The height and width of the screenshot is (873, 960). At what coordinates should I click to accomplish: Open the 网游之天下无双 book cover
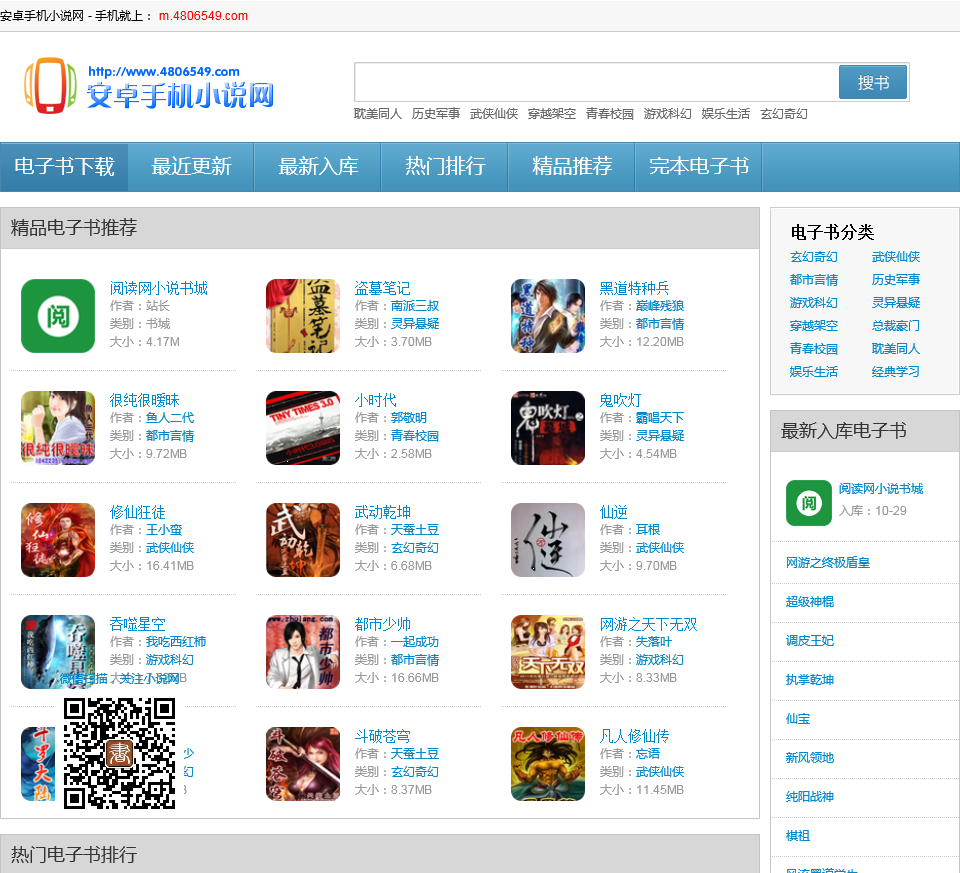(x=548, y=652)
